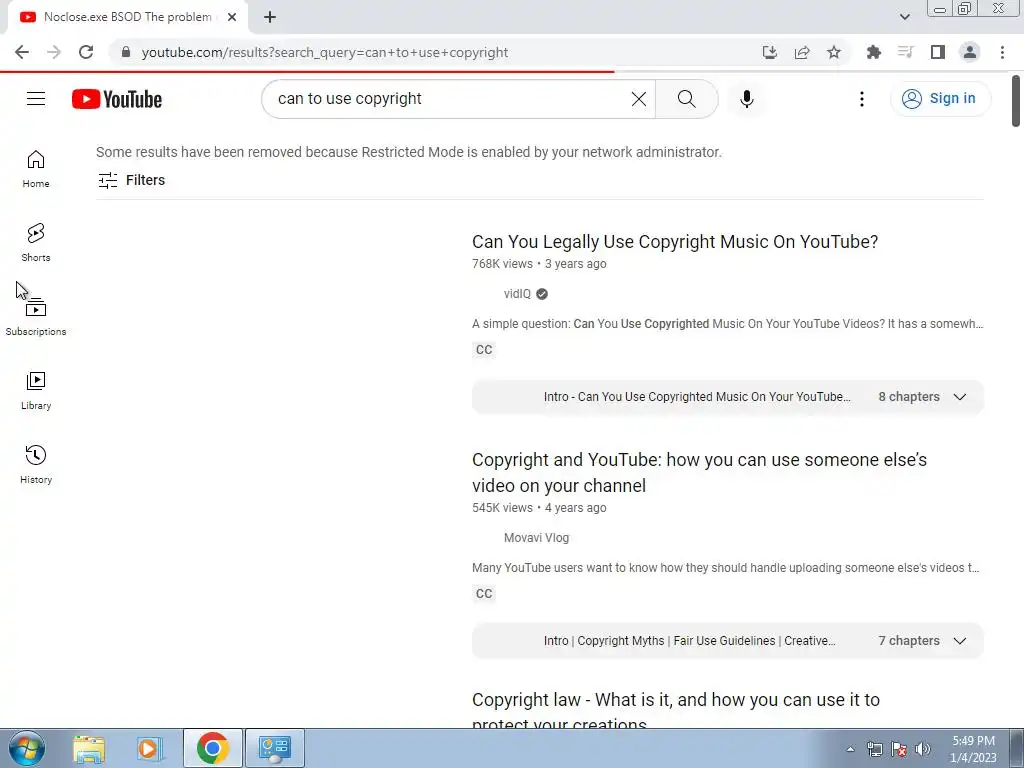This screenshot has width=1024, height=768.
Task: Open the 'Copyright law - What is it' video
Action: tap(676, 711)
